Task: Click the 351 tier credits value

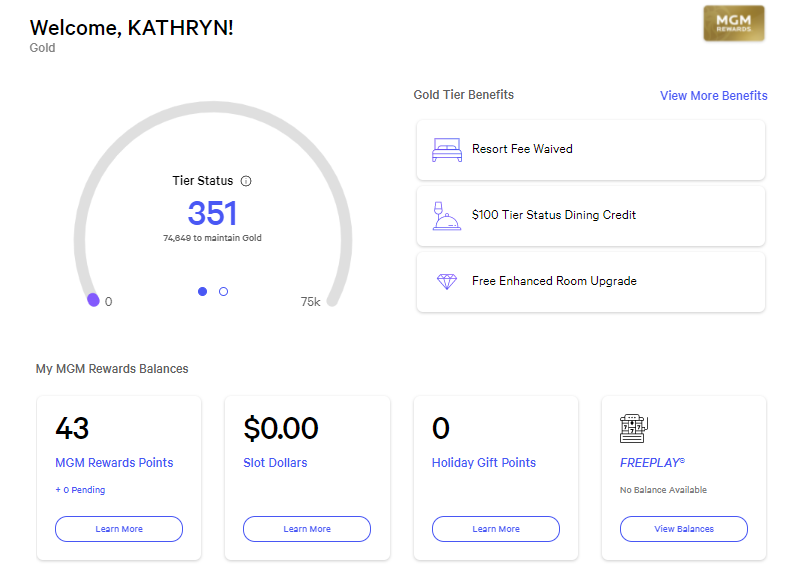Action: click(x=212, y=213)
